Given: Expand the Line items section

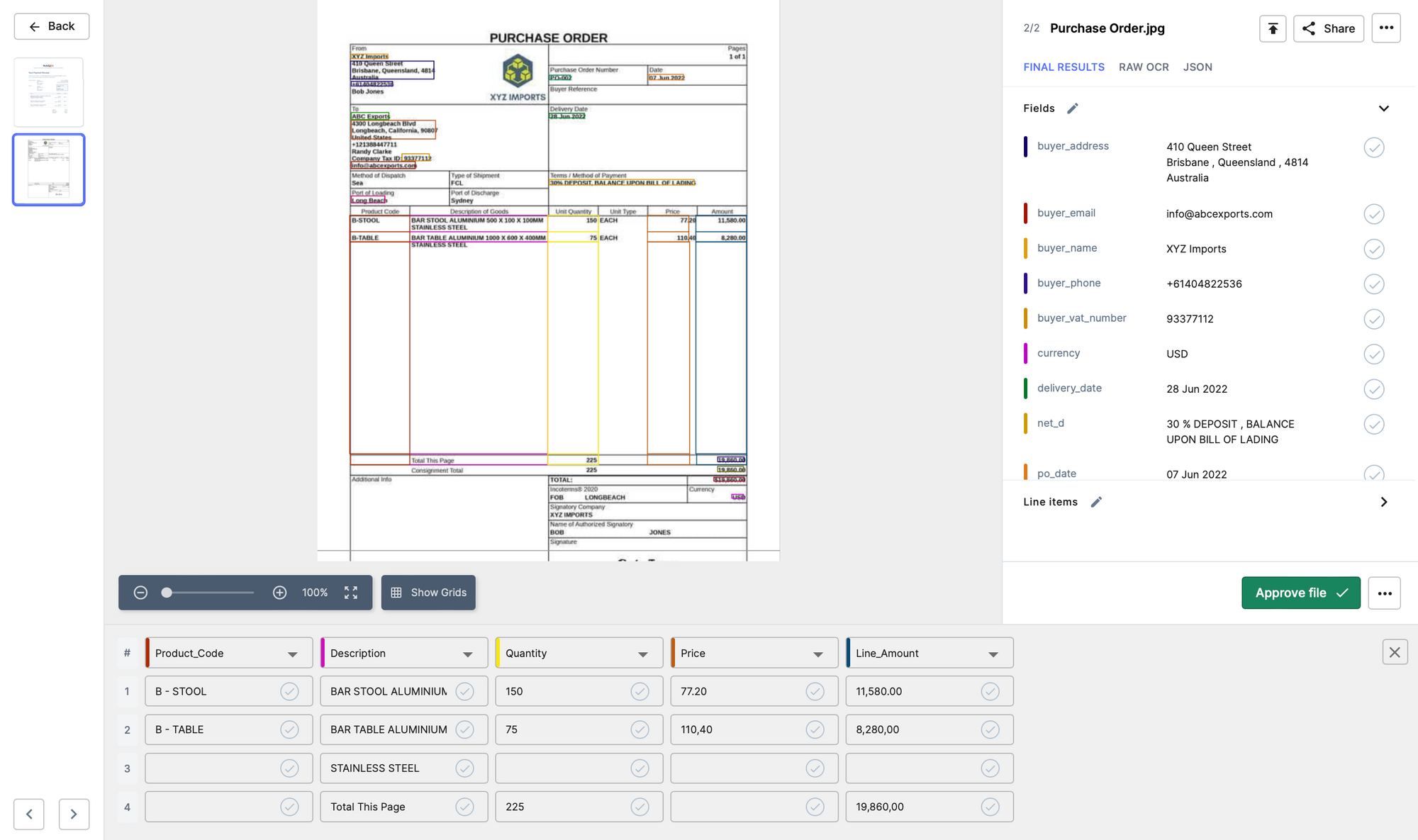Looking at the screenshot, I should pos(1383,502).
